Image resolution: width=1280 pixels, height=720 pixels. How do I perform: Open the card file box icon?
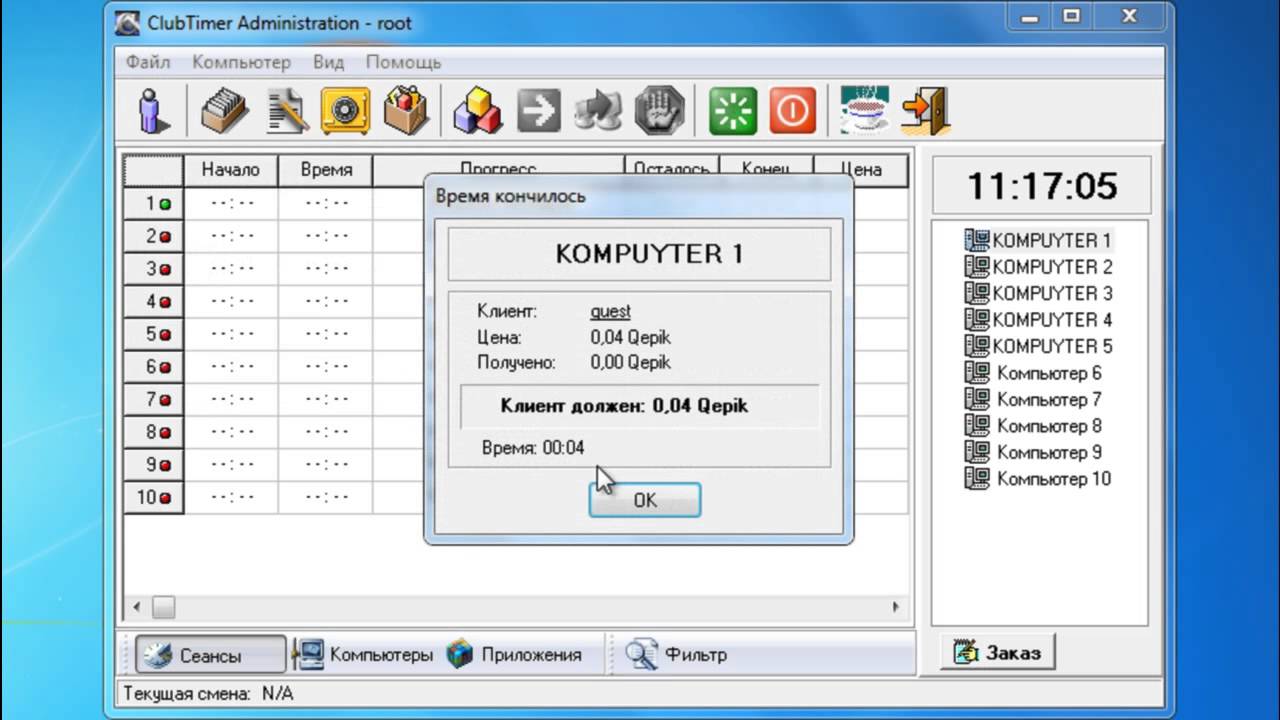click(x=225, y=110)
